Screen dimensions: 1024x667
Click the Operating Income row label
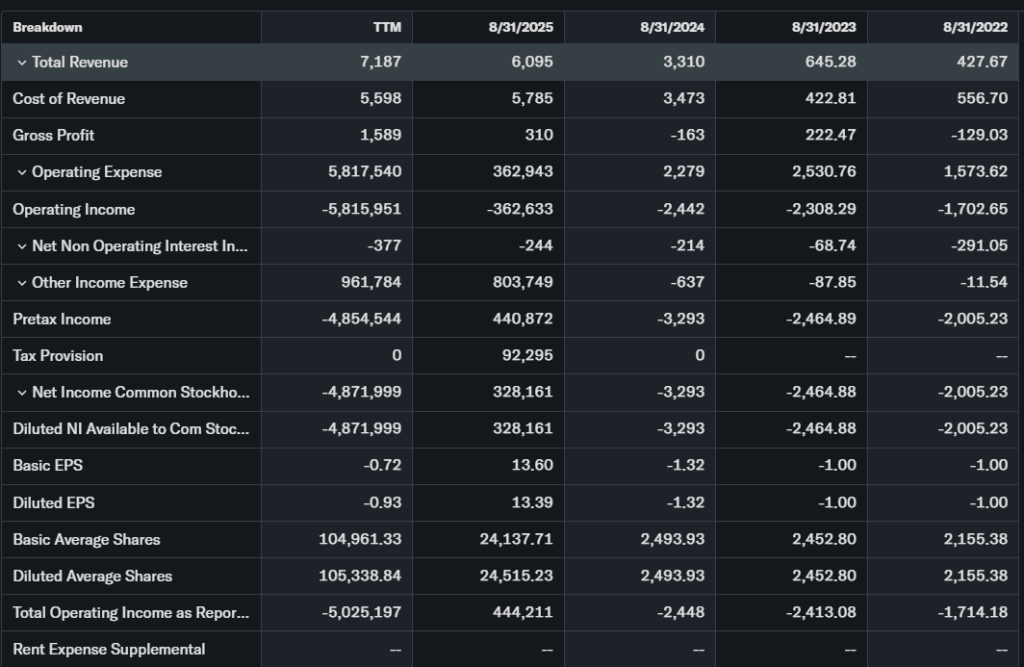(x=74, y=209)
